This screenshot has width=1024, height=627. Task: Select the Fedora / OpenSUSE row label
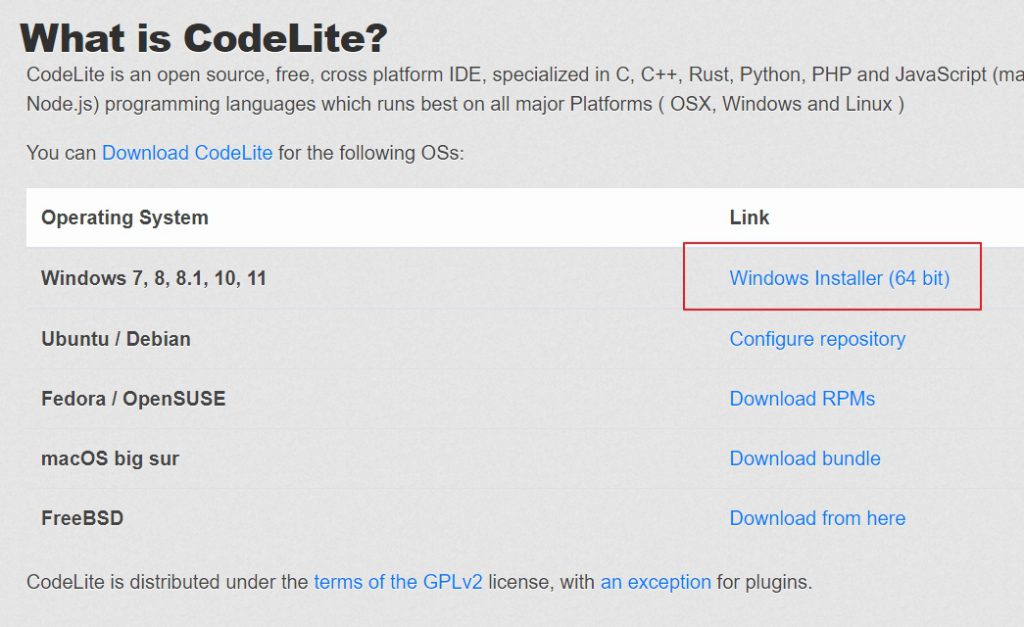click(132, 398)
